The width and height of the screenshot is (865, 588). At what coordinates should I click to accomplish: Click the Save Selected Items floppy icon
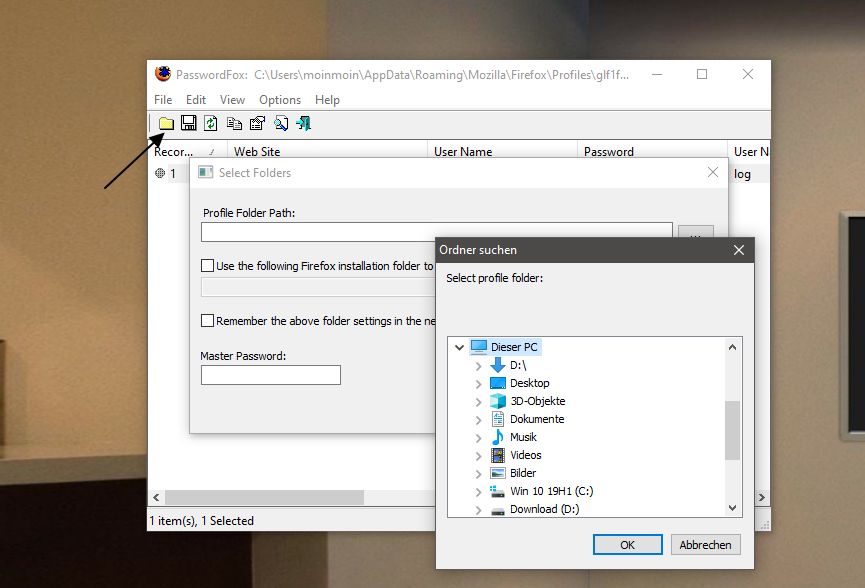(189, 123)
